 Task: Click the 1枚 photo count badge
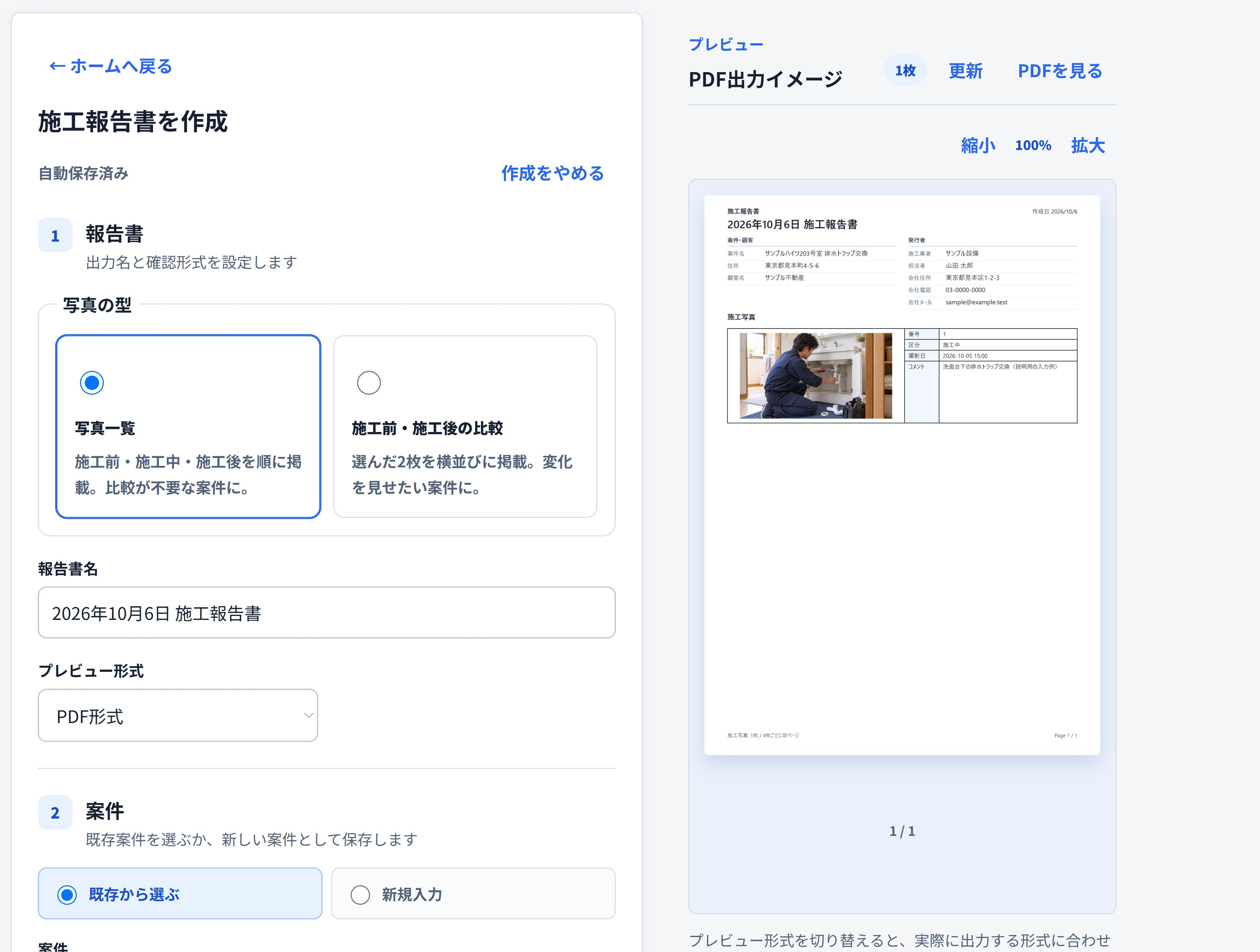tap(905, 70)
